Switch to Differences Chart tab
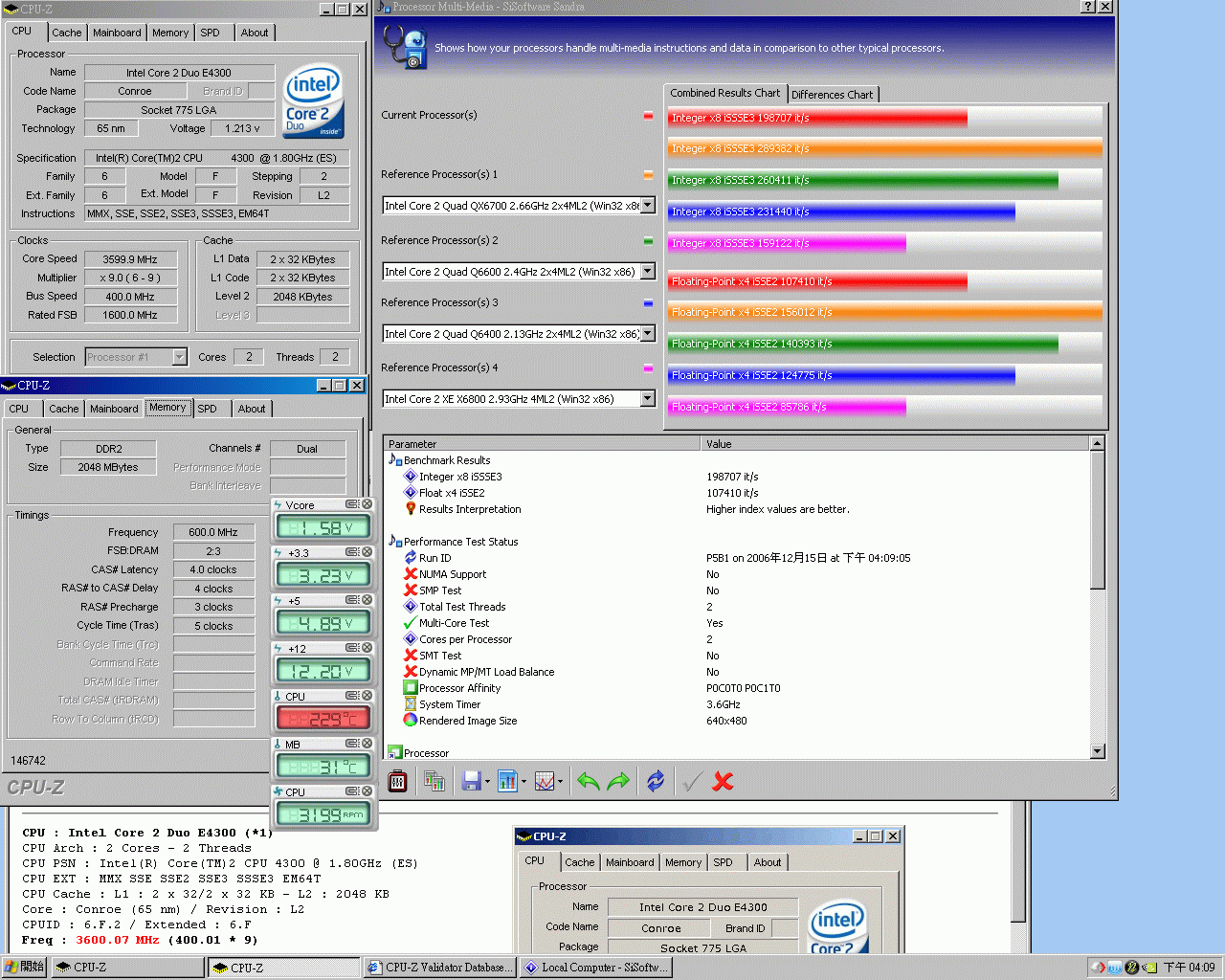1225x980 pixels. click(832, 95)
